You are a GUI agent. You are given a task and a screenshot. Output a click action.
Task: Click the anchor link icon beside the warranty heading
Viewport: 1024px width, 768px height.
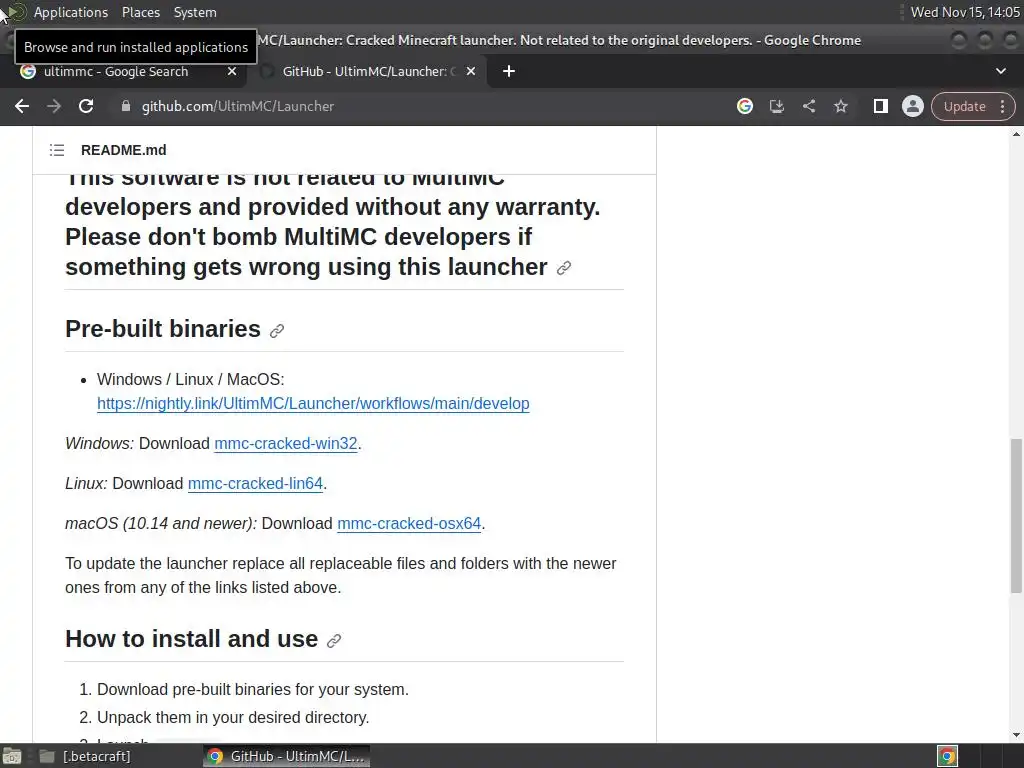[x=564, y=268]
